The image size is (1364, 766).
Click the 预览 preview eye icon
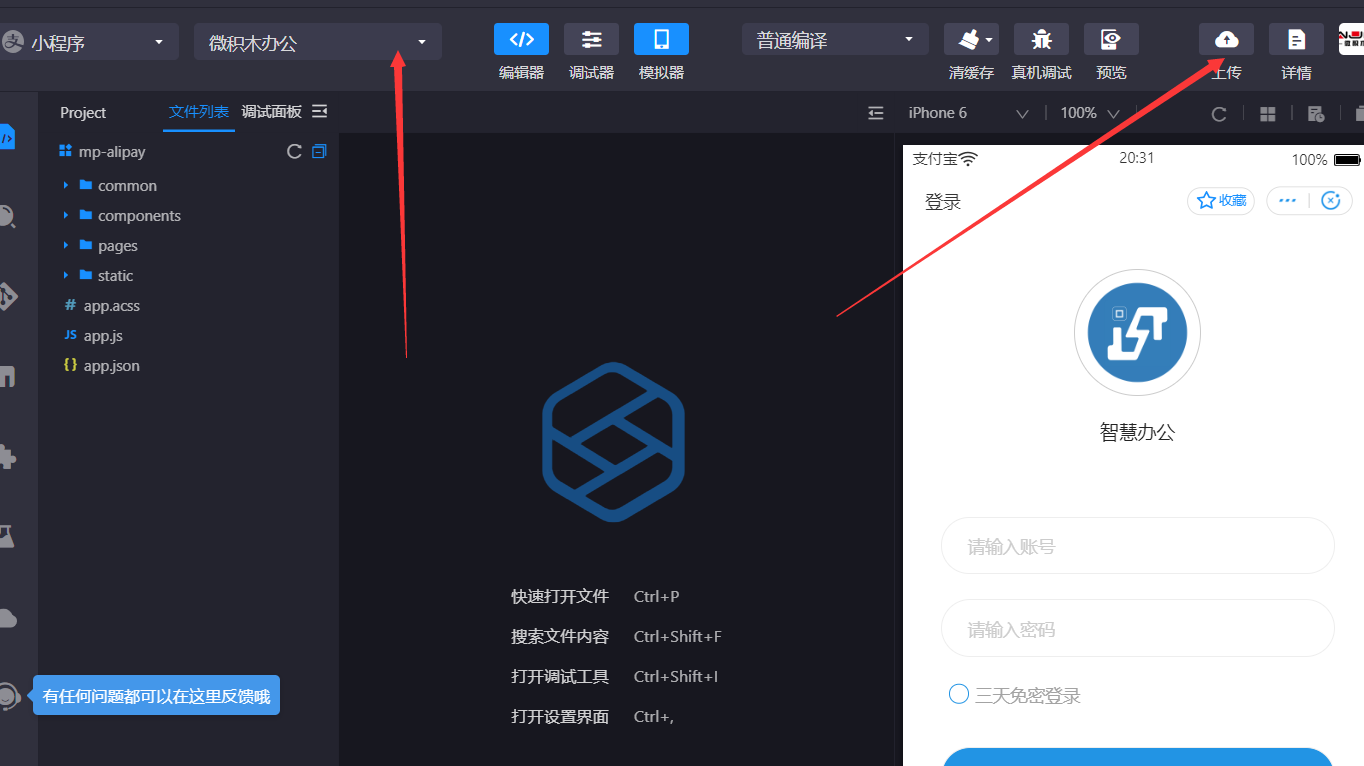[x=1111, y=40]
